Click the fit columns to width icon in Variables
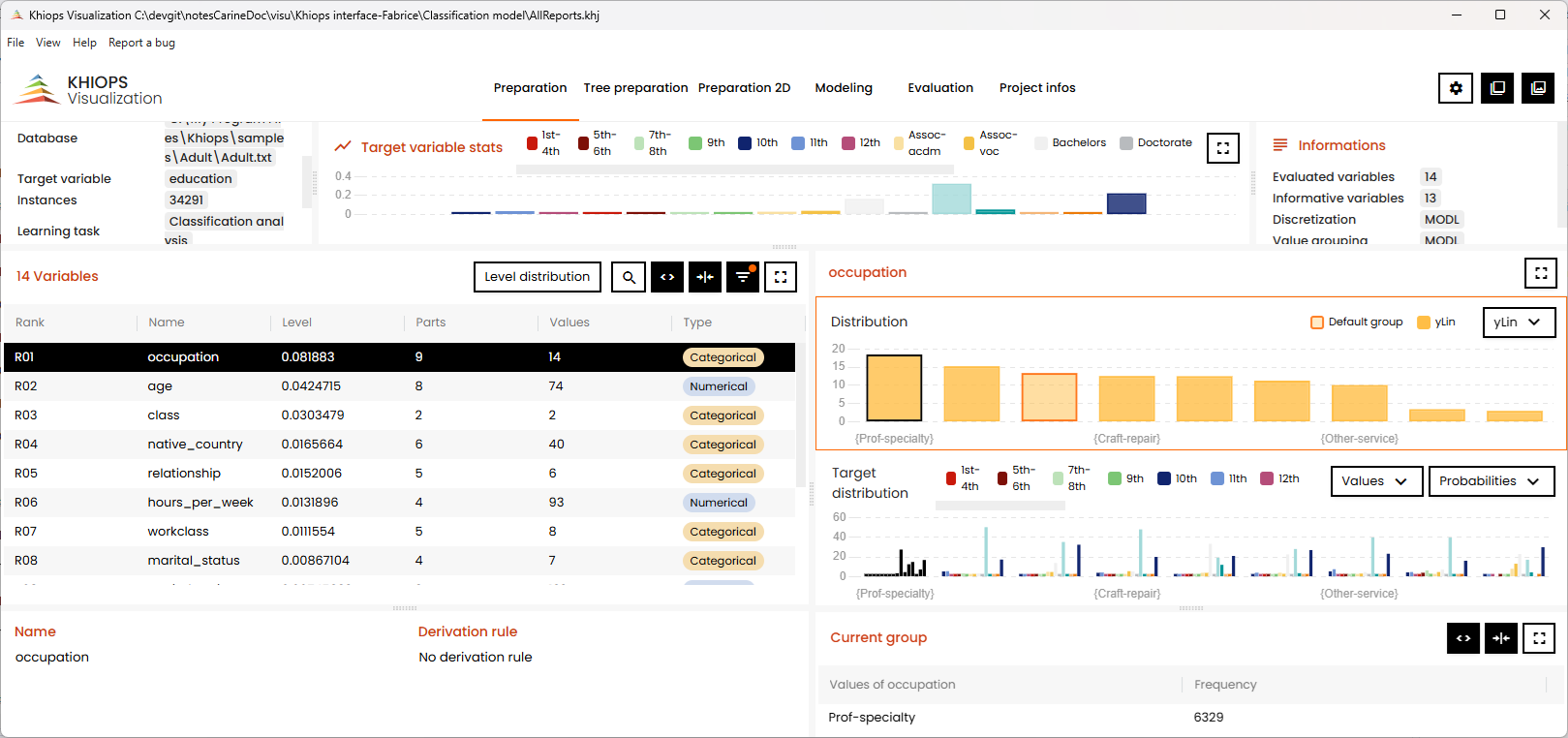 point(705,277)
